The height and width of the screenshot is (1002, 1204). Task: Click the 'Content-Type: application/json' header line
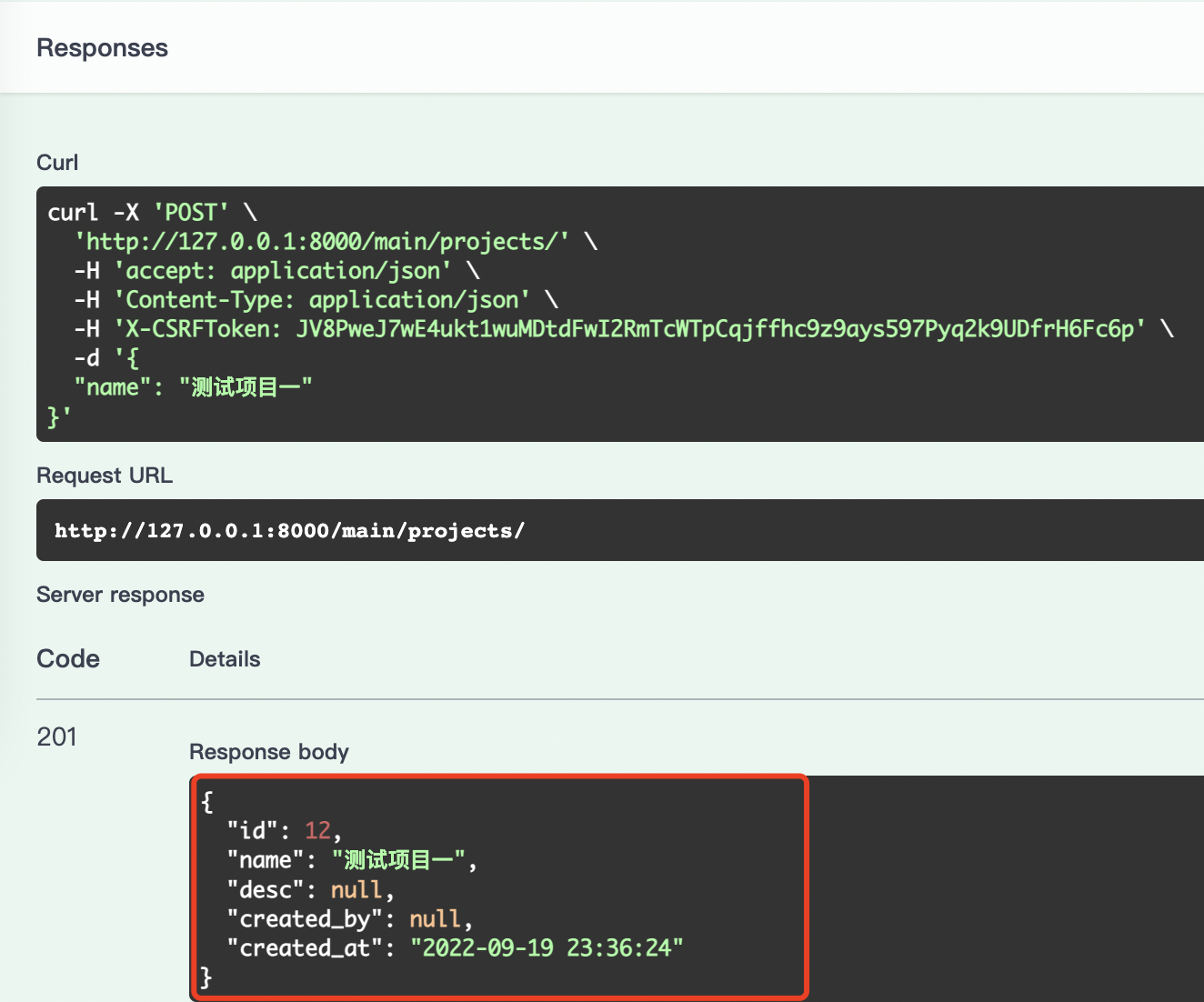[x=316, y=300]
